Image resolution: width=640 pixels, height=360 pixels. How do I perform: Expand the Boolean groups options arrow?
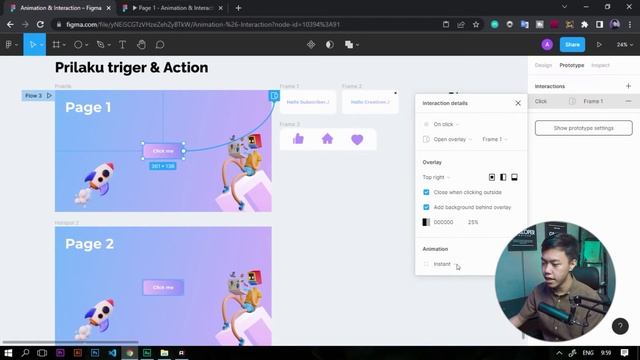(x=357, y=45)
